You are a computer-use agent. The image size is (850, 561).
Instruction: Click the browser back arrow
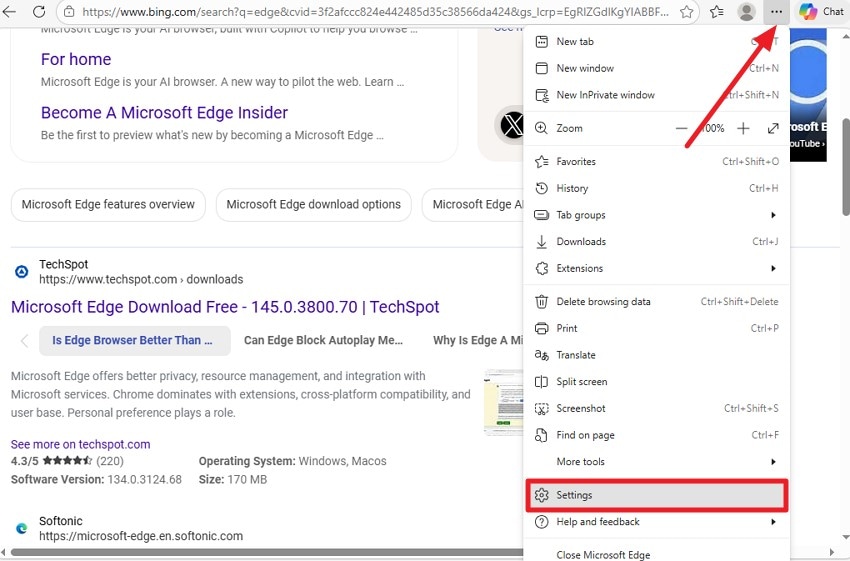click(8, 11)
